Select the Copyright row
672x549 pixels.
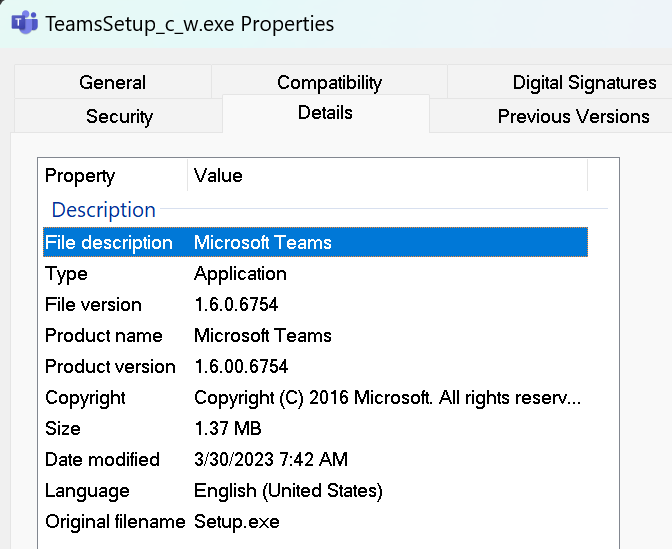pyautogui.click(x=315, y=397)
